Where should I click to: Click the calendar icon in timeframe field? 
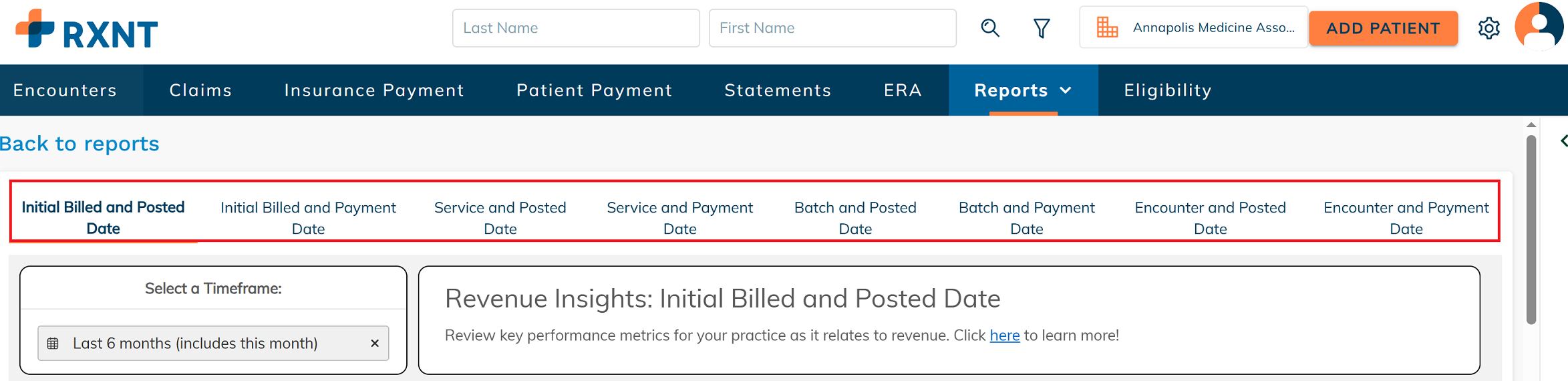tap(53, 344)
